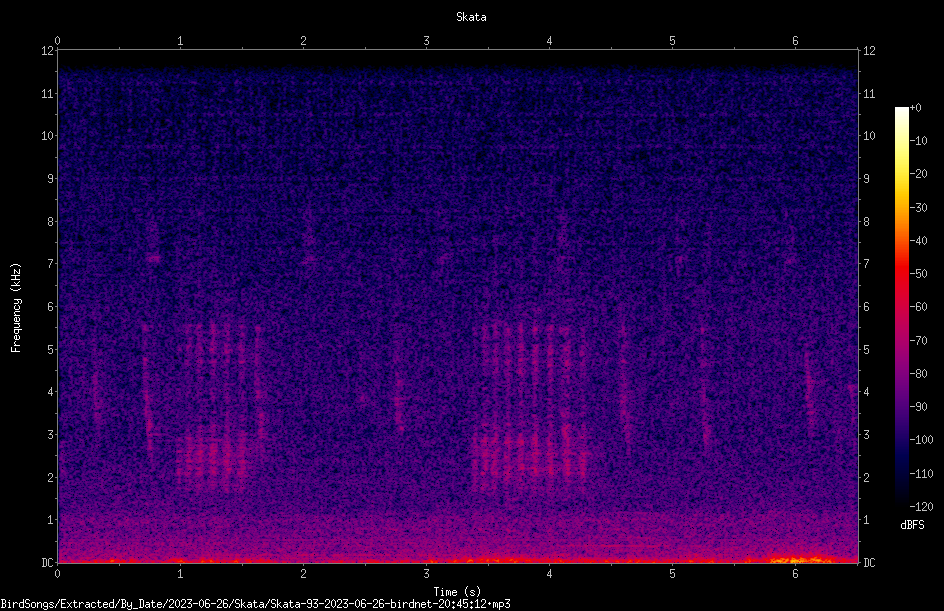Click the '6' label on the bottom time axis

tap(795, 574)
